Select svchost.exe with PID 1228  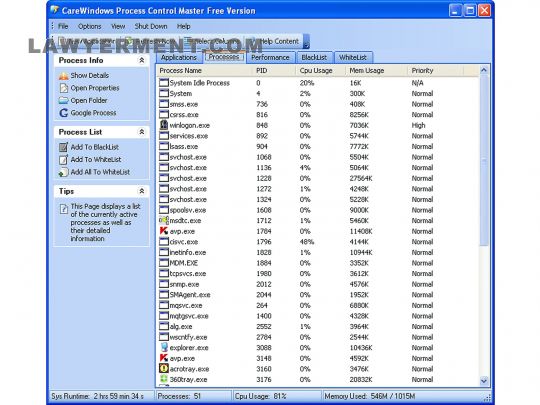[x=318, y=178]
